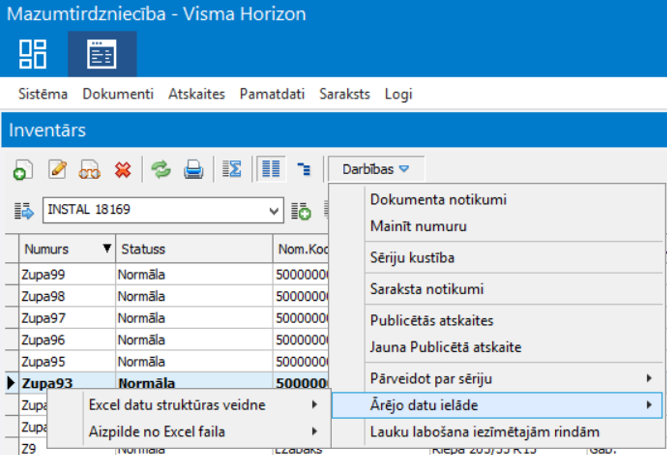Click the Numurs column sort arrow
670x455 pixels.
click(107, 248)
